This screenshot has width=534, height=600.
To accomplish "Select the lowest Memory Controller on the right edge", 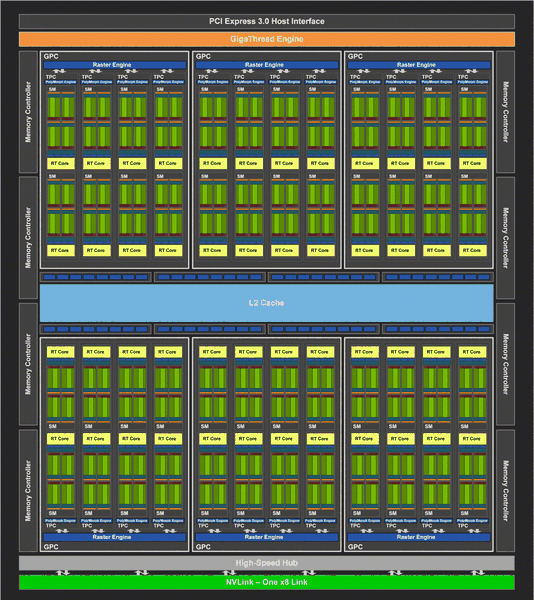I will [x=505, y=491].
